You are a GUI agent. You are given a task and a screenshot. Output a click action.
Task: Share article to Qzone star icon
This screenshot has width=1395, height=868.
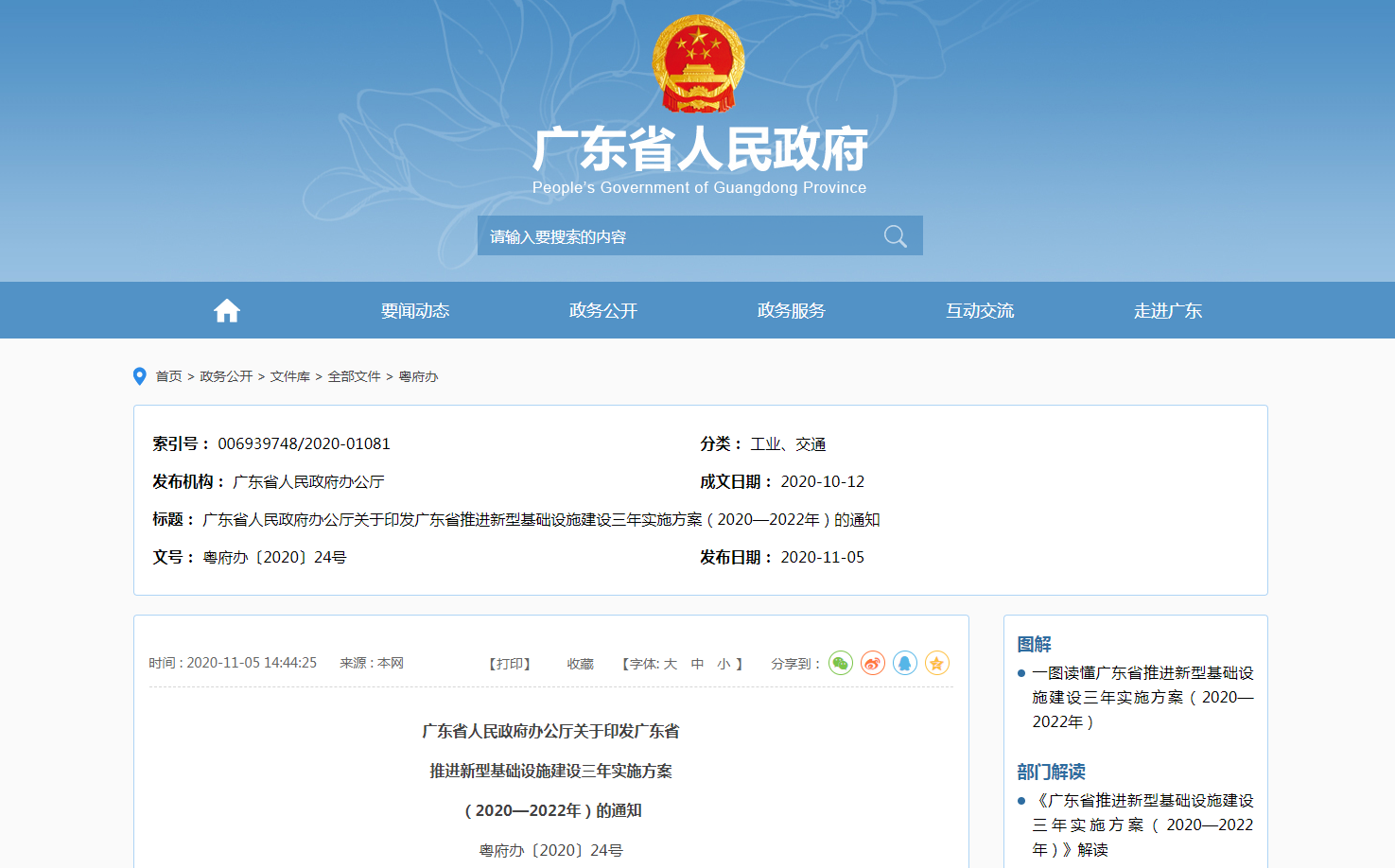[936, 664]
